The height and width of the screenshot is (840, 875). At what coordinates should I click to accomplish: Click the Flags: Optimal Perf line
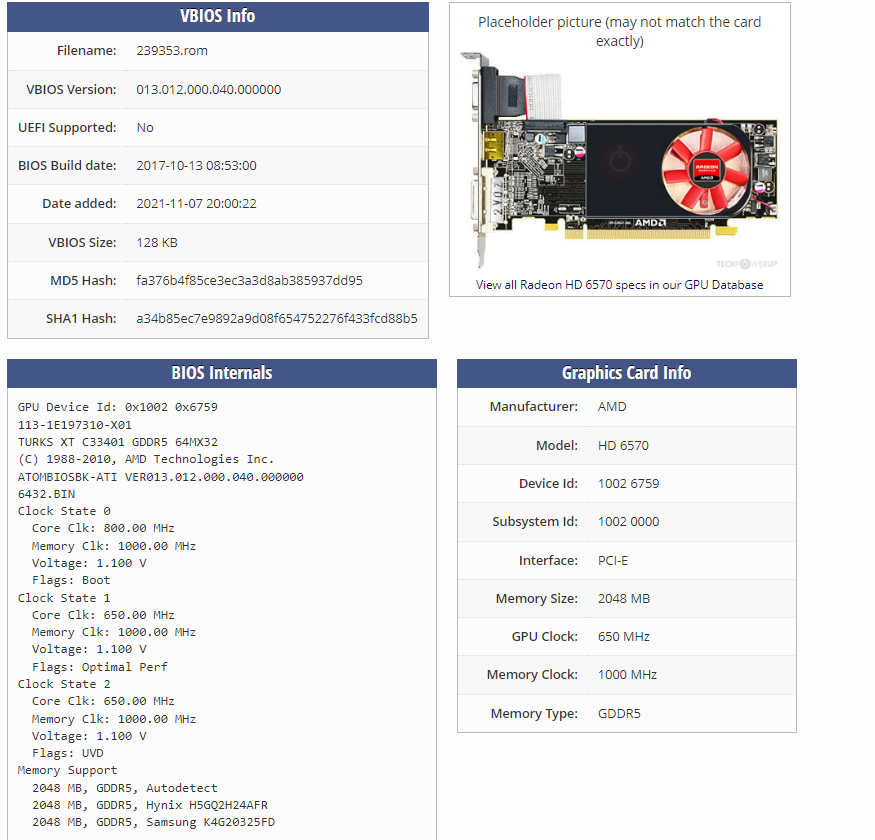point(100,668)
